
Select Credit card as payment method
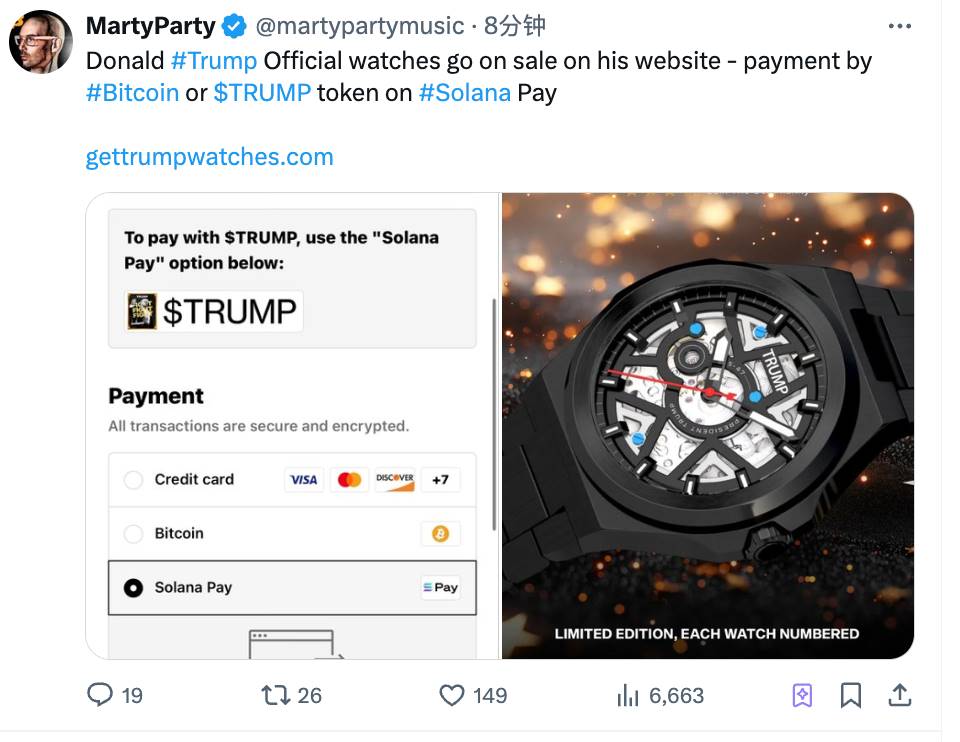click(133, 480)
